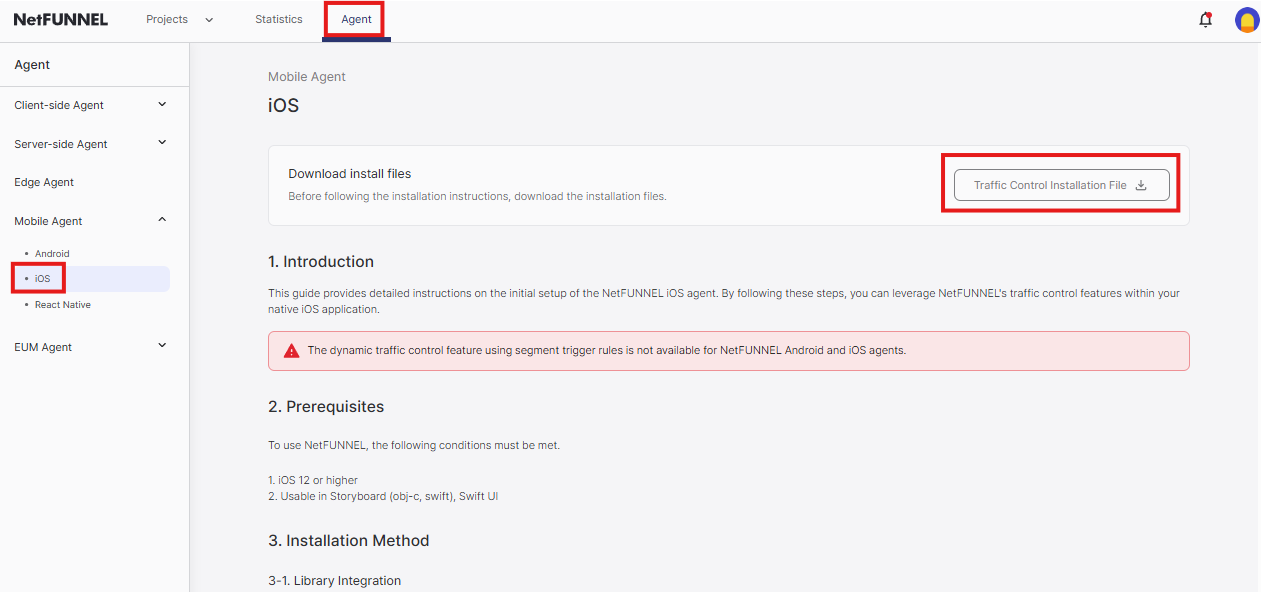Select iOS in the sidebar
The image size is (1261, 592).
[39, 278]
